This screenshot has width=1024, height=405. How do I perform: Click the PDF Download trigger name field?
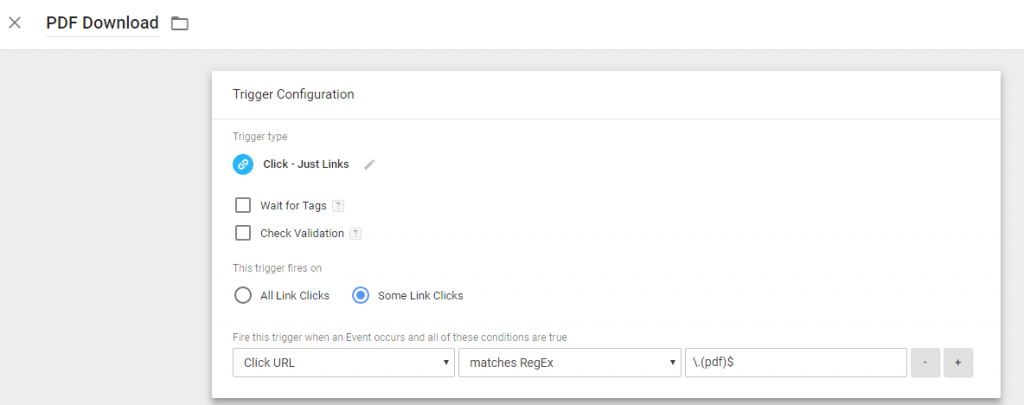tap(103, 23)
